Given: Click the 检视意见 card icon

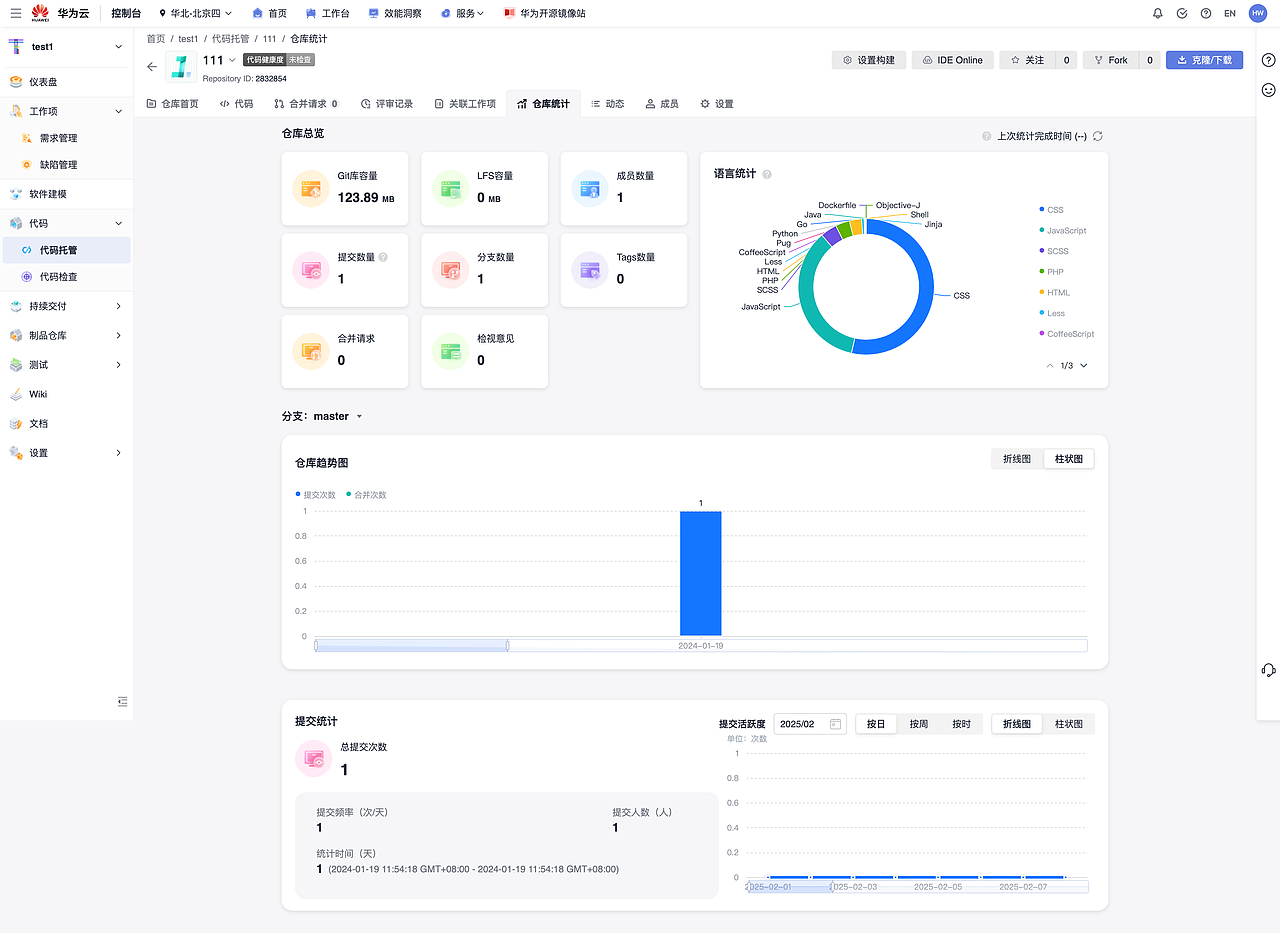Looking at the screenshot, I should coord(450,352).
